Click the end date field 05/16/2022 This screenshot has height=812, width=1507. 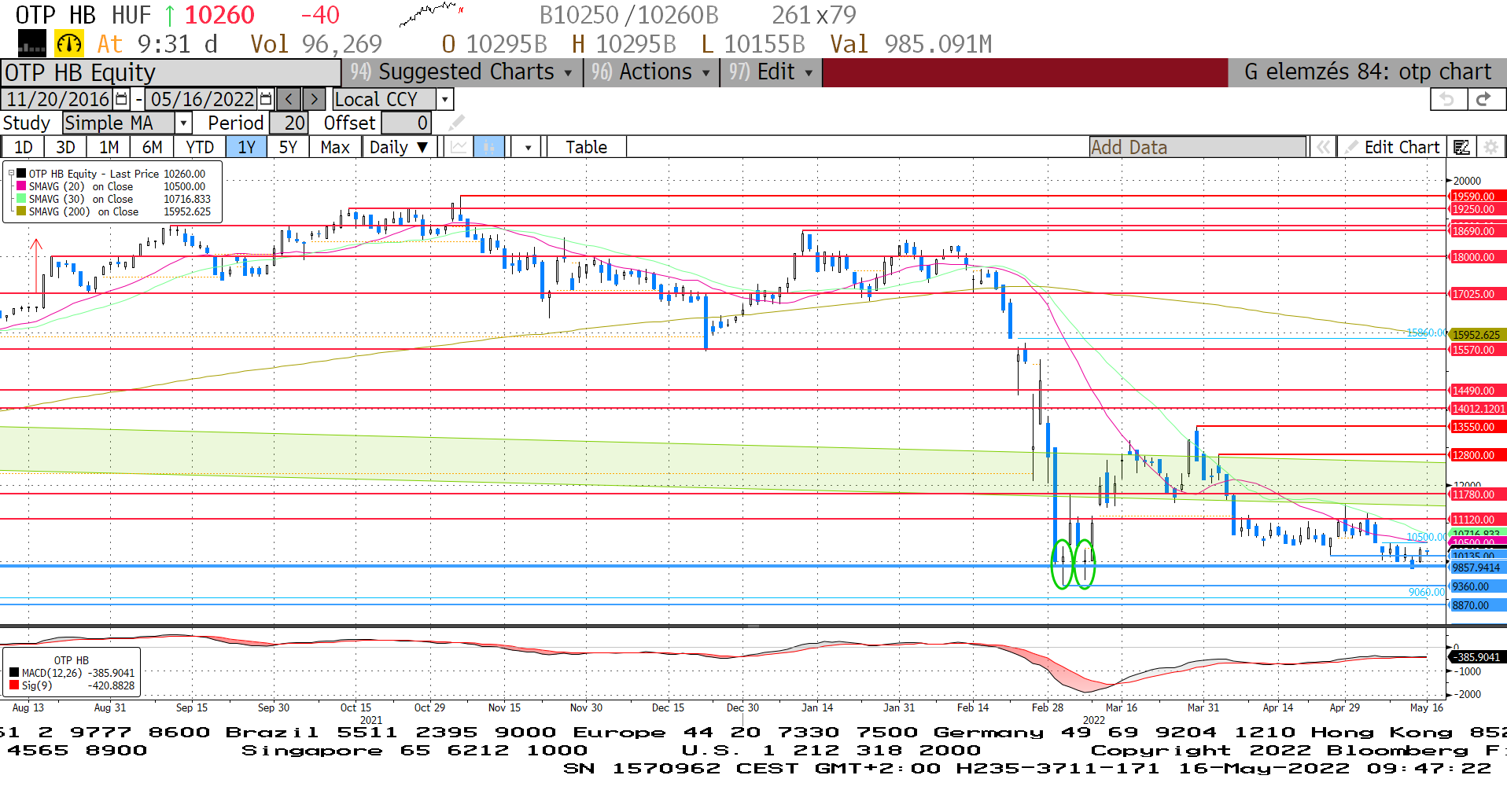pos(202,99)
